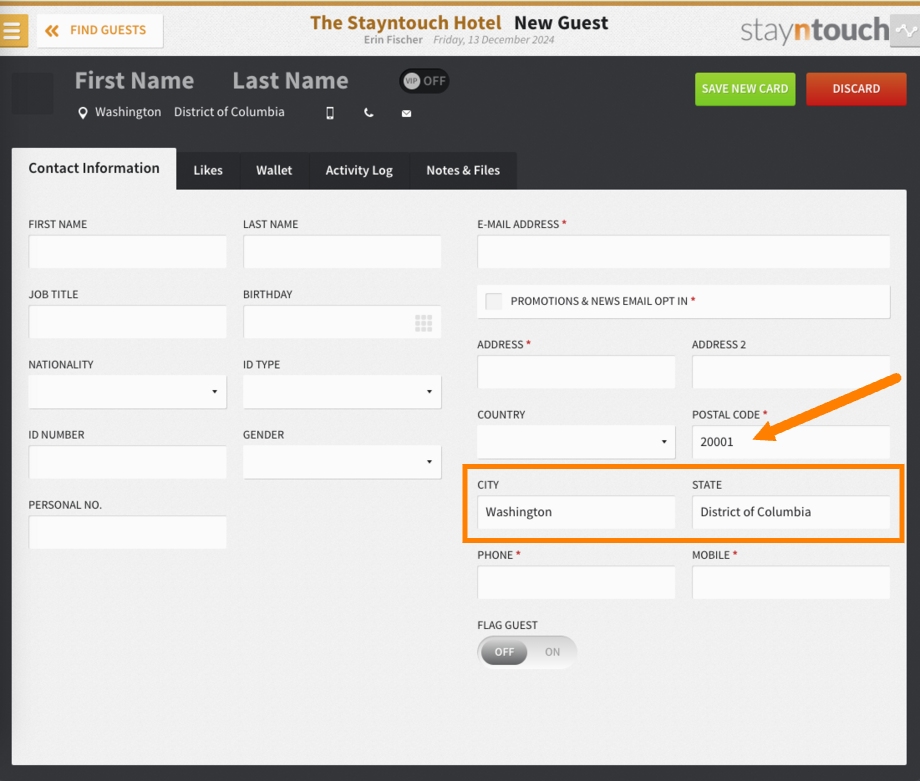Focus the Job Title field

[127, 322]
